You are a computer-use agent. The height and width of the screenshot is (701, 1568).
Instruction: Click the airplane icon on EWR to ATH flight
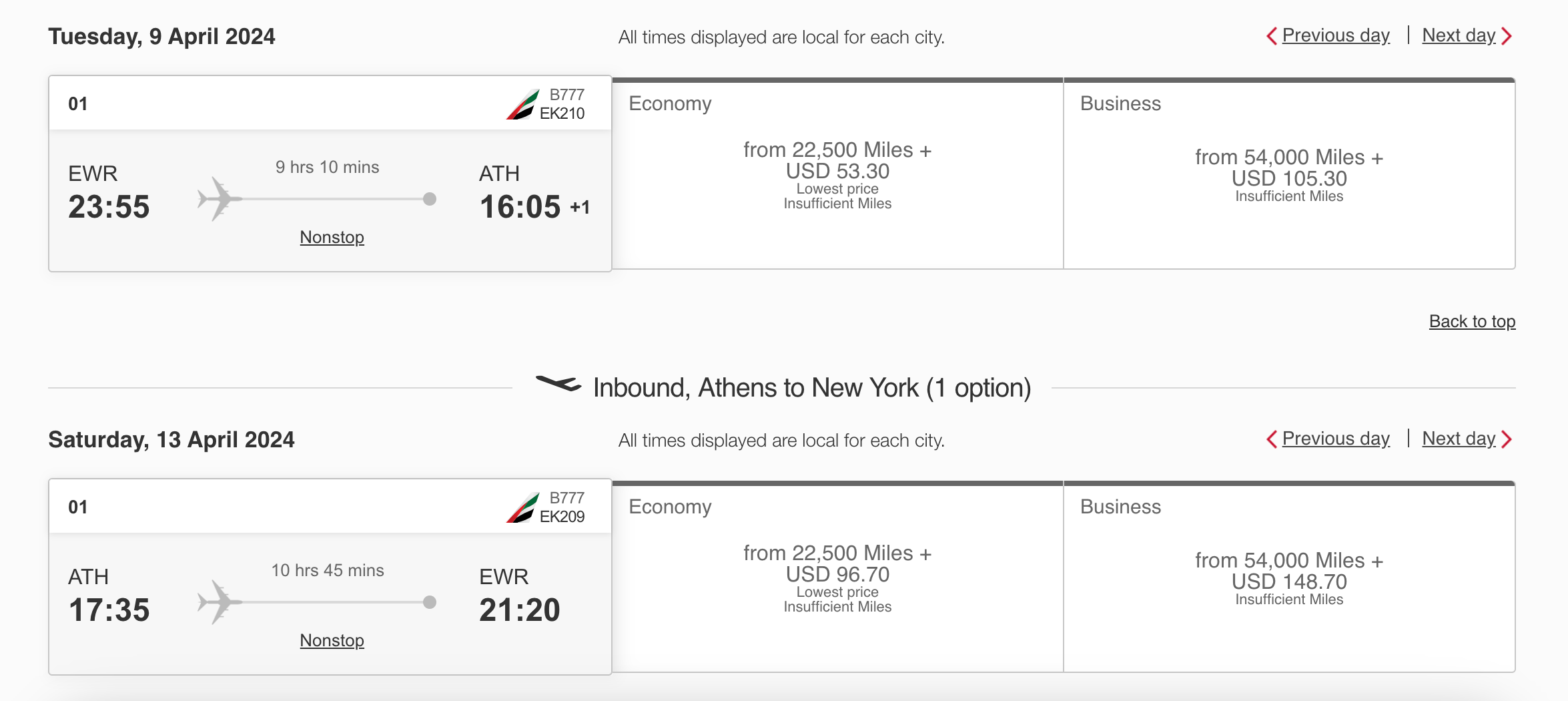click(x=218, y=198)
